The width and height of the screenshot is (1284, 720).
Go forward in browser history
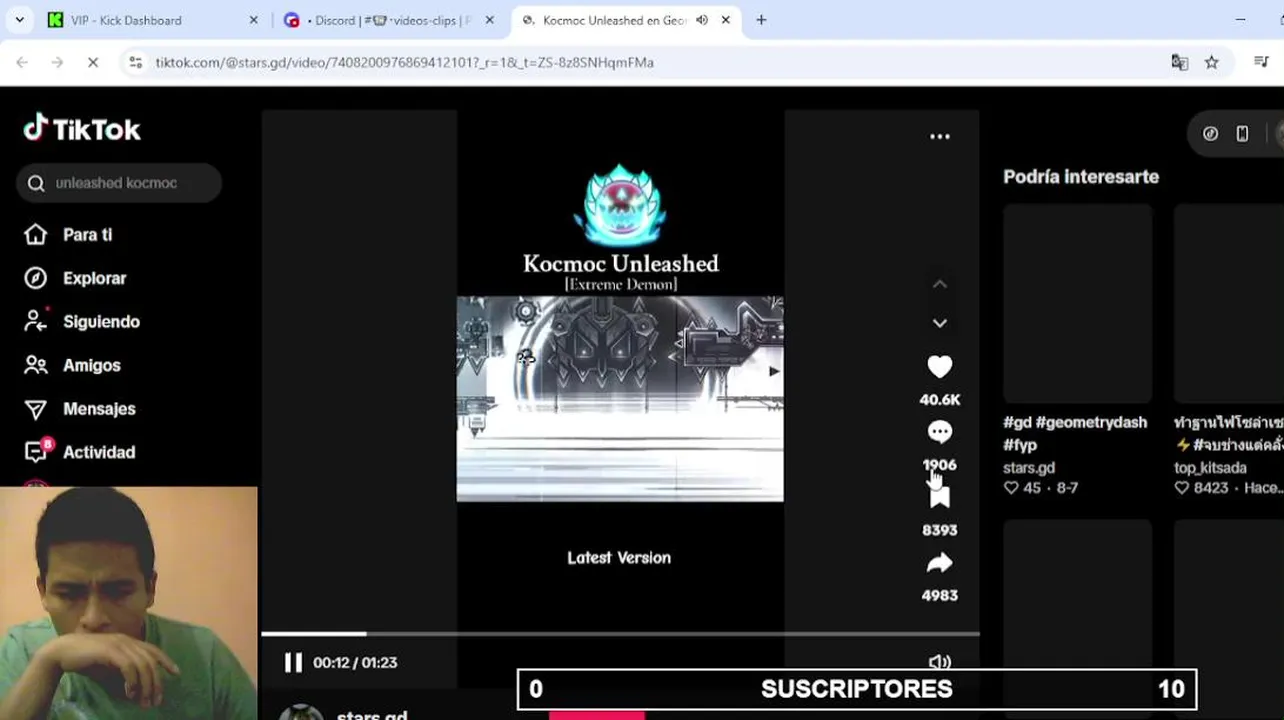(57, 62)
